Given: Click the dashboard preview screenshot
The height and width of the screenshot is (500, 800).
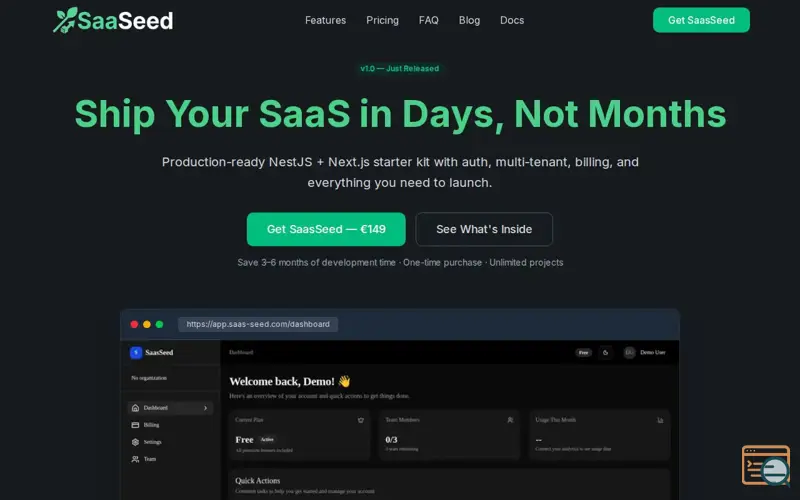Looking at the screenshot, I should pyautogui.click(x=400, y=404).
